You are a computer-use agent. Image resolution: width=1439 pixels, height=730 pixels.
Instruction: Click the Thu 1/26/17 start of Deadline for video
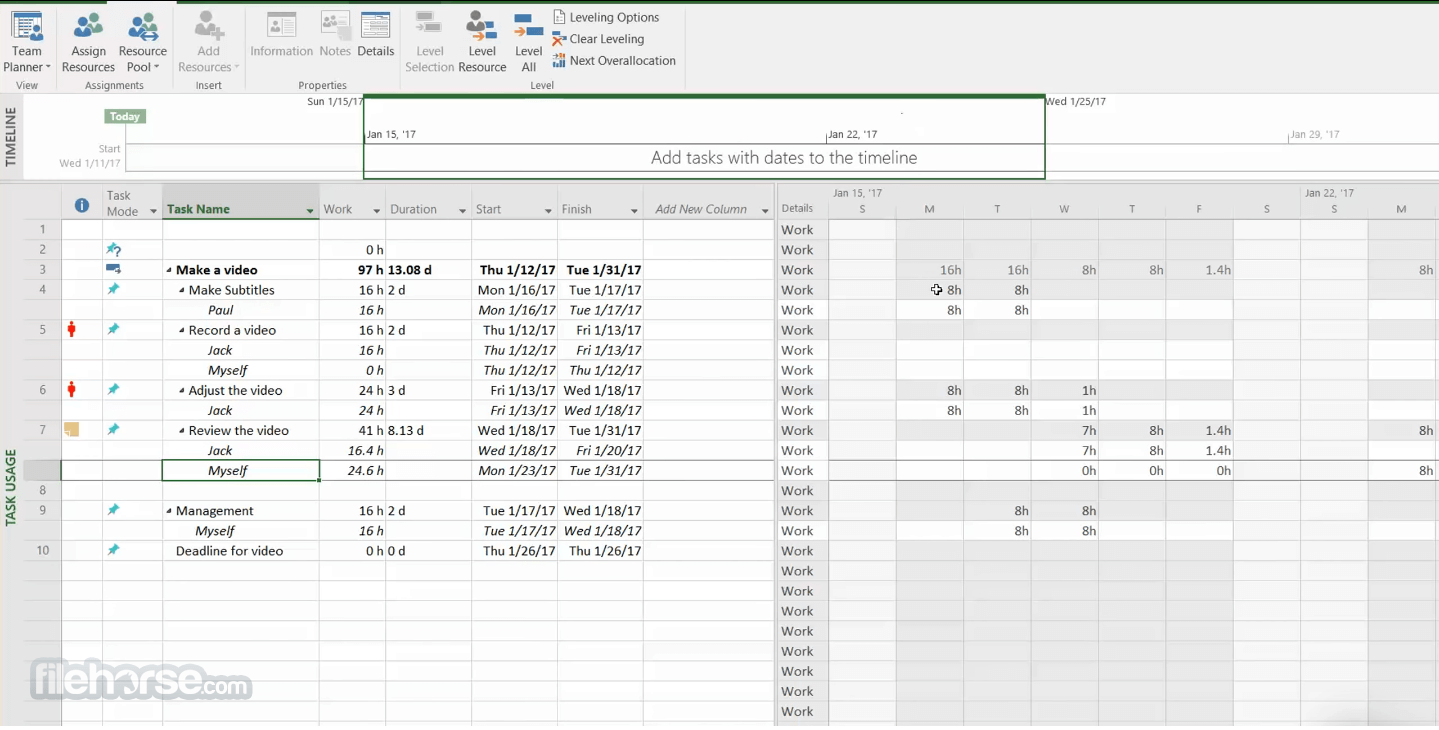[x=514, y=550]
